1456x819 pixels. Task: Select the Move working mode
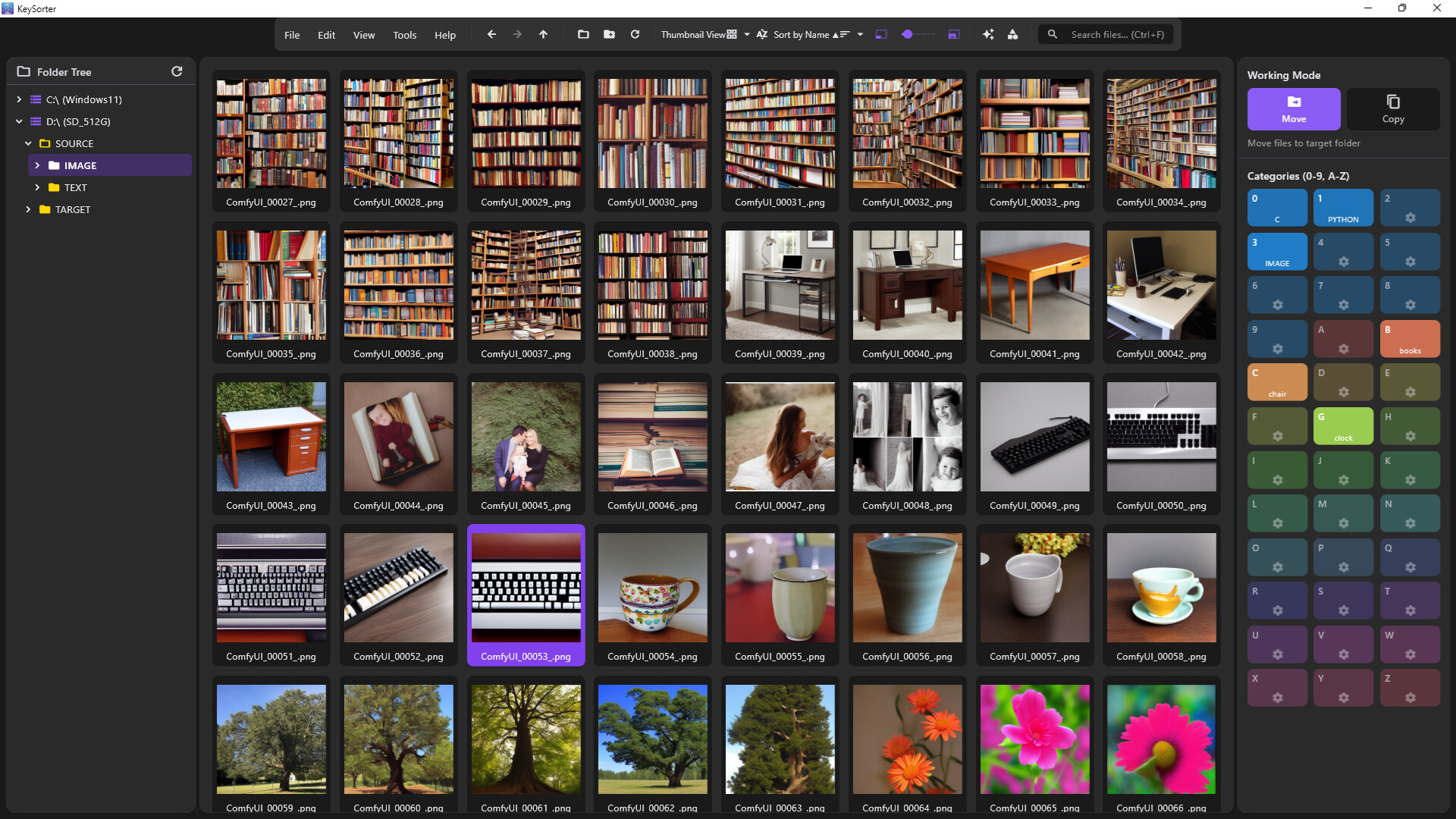pyautogui.click(x=1294, y=109)
